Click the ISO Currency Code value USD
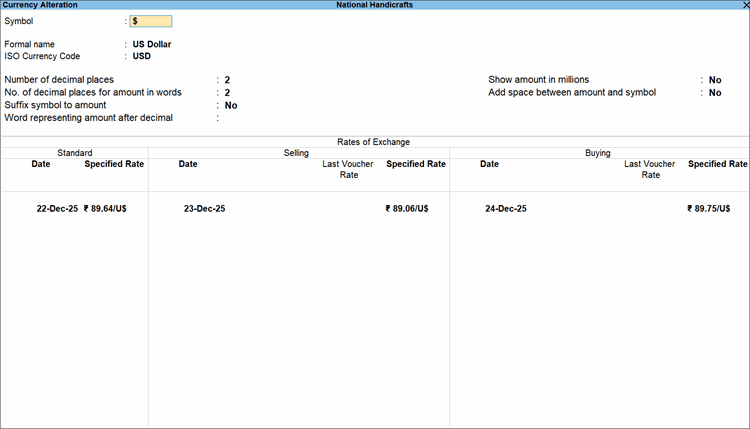This screenshot has width=750, height=429. coord(143,56)
